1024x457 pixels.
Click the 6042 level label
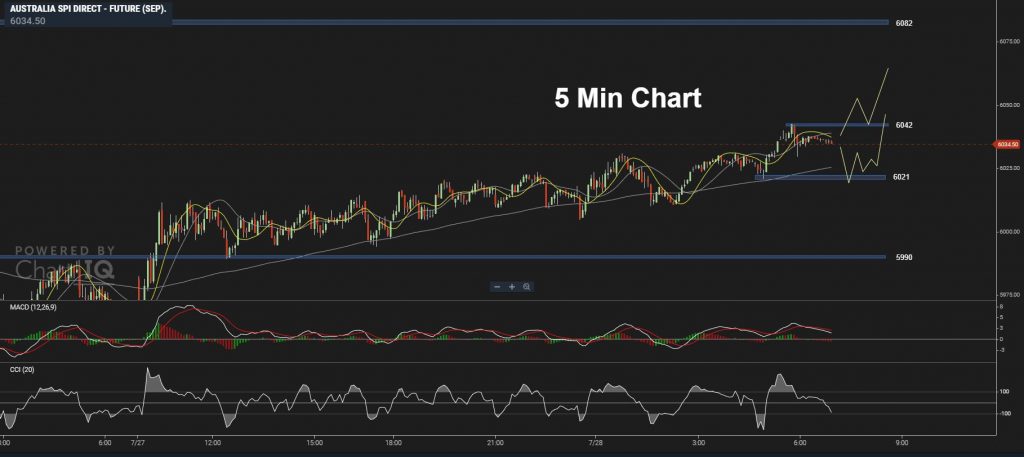tap(904, 125)
